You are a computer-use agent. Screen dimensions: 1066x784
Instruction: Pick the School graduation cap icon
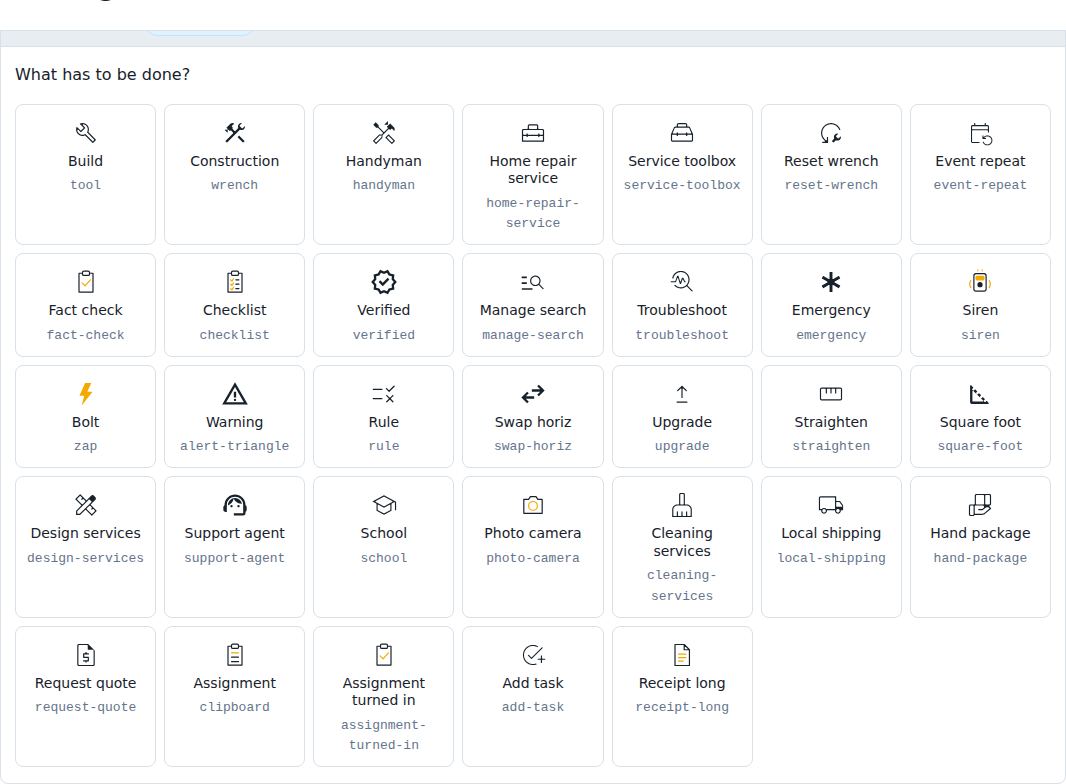(383, 505)
